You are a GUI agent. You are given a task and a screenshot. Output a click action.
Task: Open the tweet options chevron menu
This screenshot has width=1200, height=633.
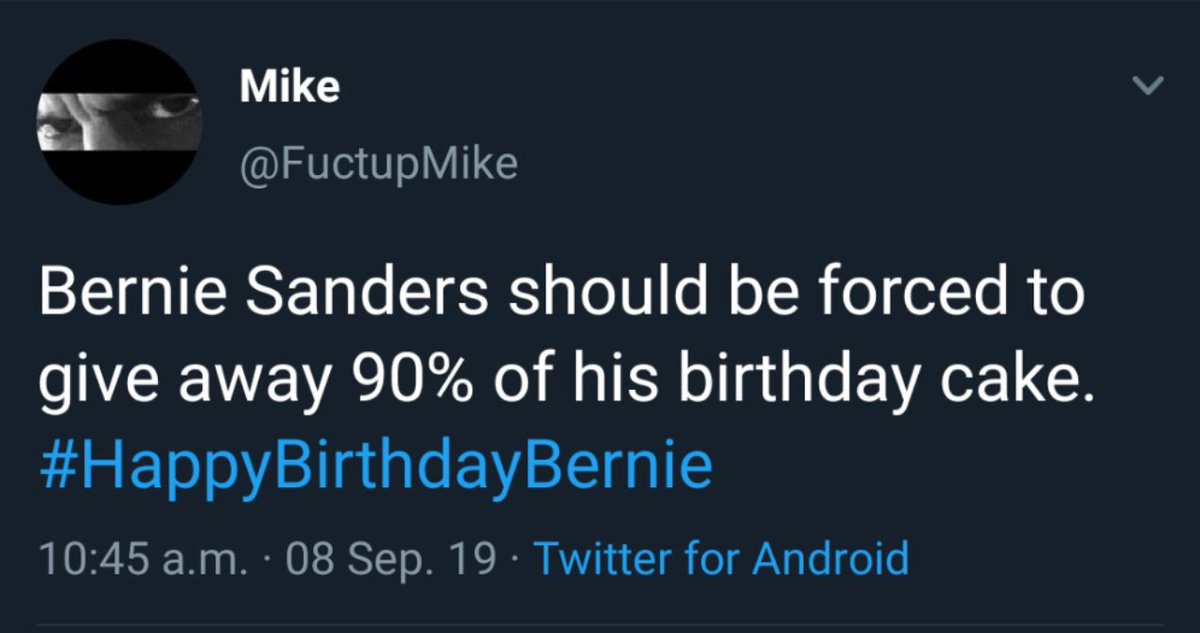[1152, 88]
